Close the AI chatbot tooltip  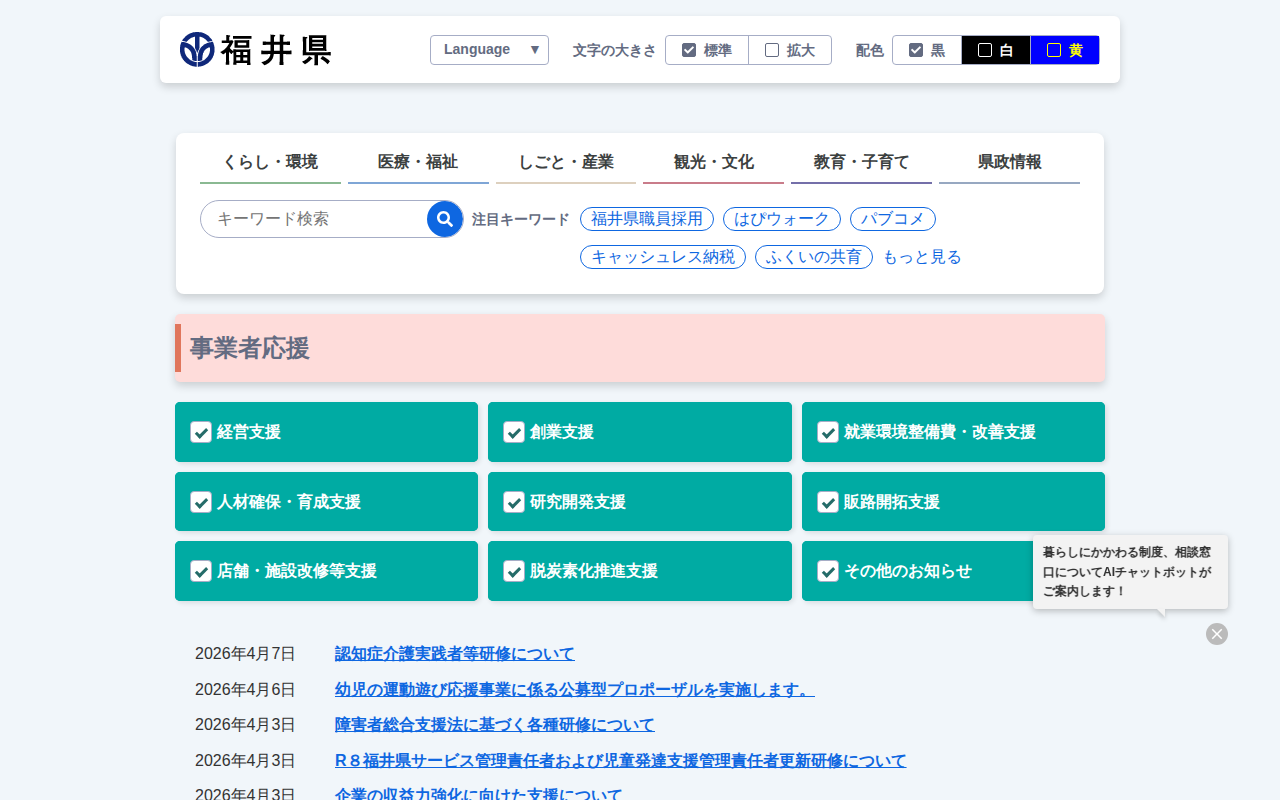(1216, 634)
